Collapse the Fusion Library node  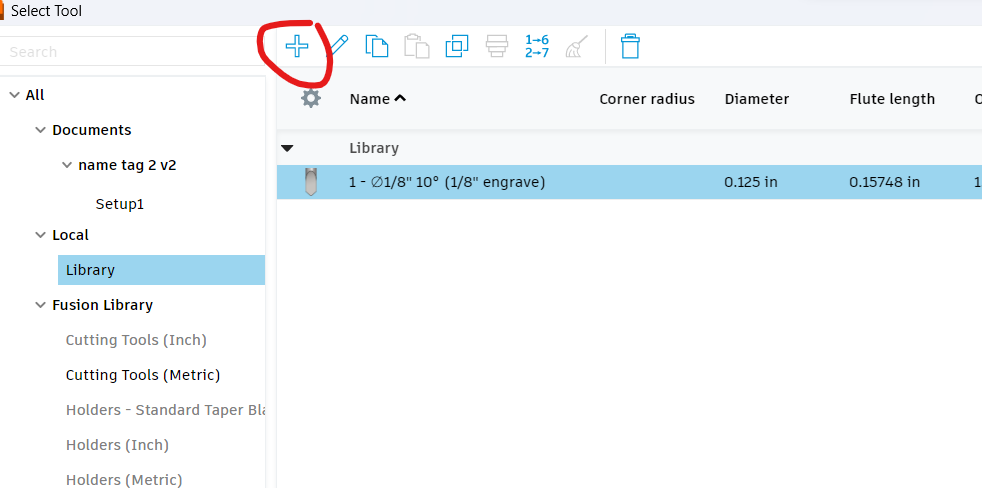(41, 305)
